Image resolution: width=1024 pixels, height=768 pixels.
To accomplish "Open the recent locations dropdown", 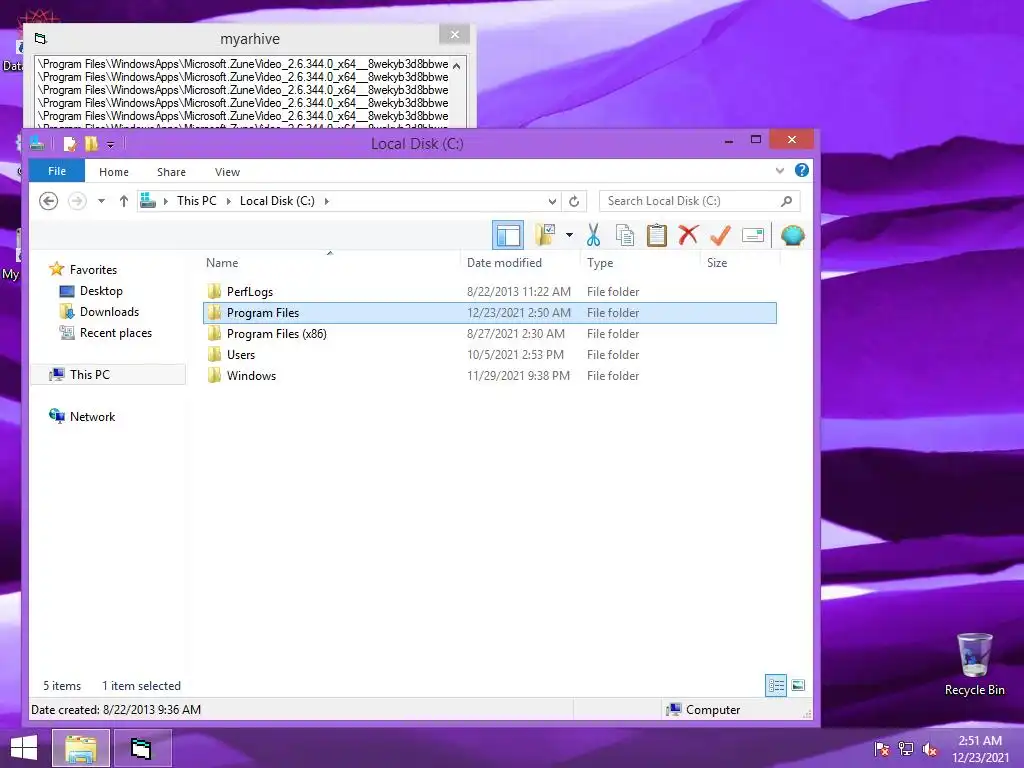I will (101, 201).
